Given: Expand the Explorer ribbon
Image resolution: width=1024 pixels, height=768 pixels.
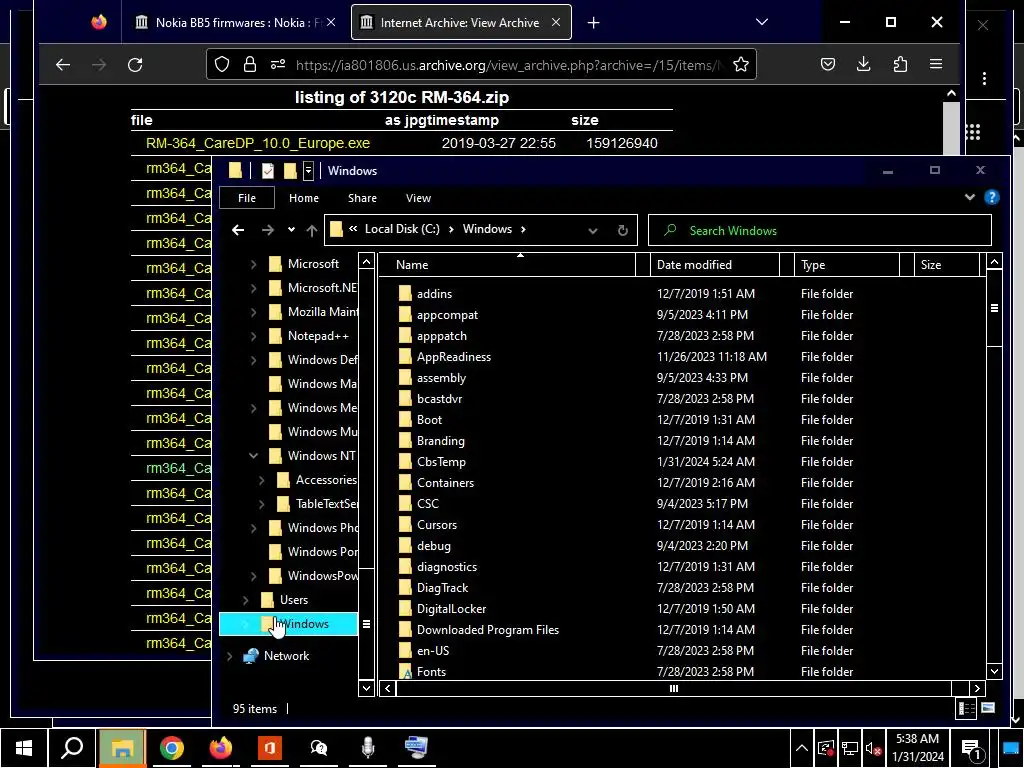Looking at the screenshot, I should 970,197.
